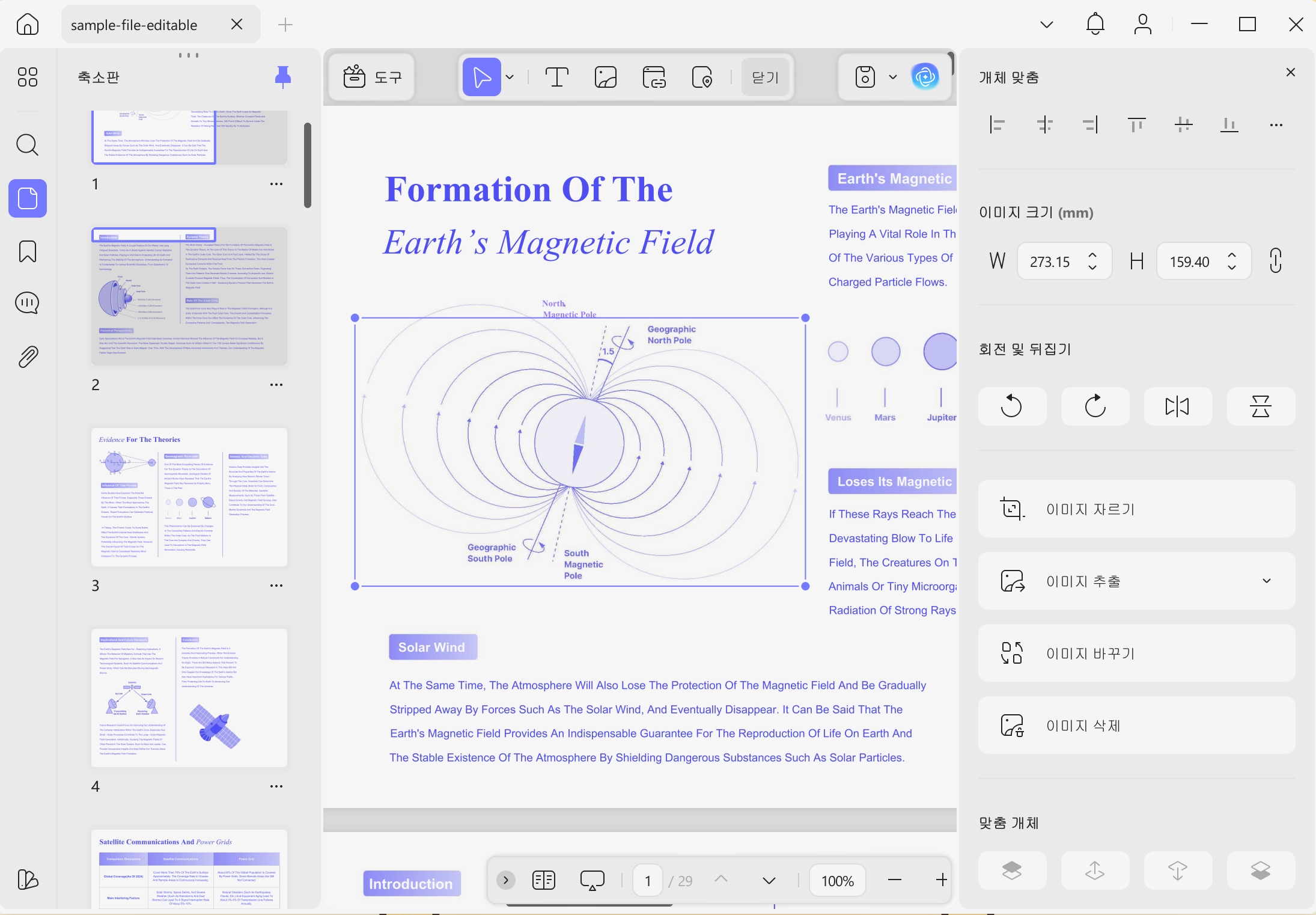The image size is (1316, 915).
Task: Expand the 이미지 추출 dropdown
Action: 1267,581
